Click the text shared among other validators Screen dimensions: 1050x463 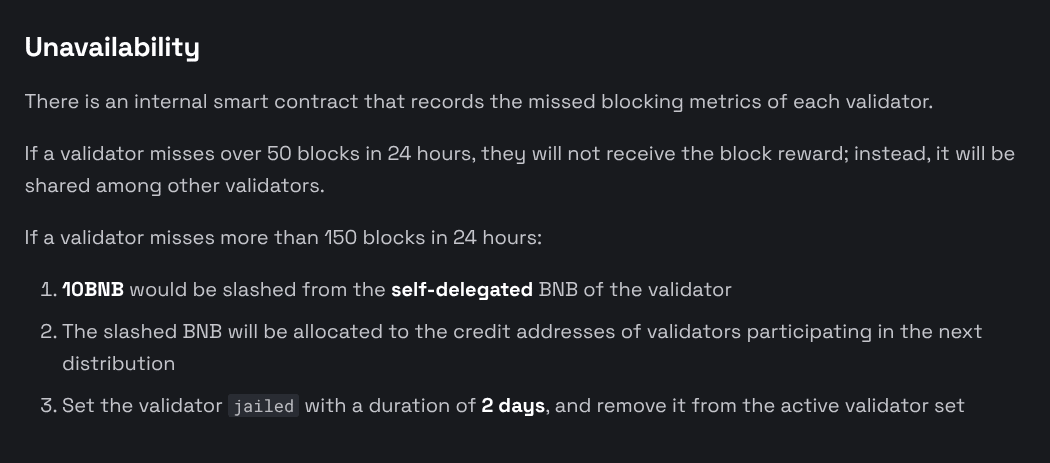coord(175,186)
